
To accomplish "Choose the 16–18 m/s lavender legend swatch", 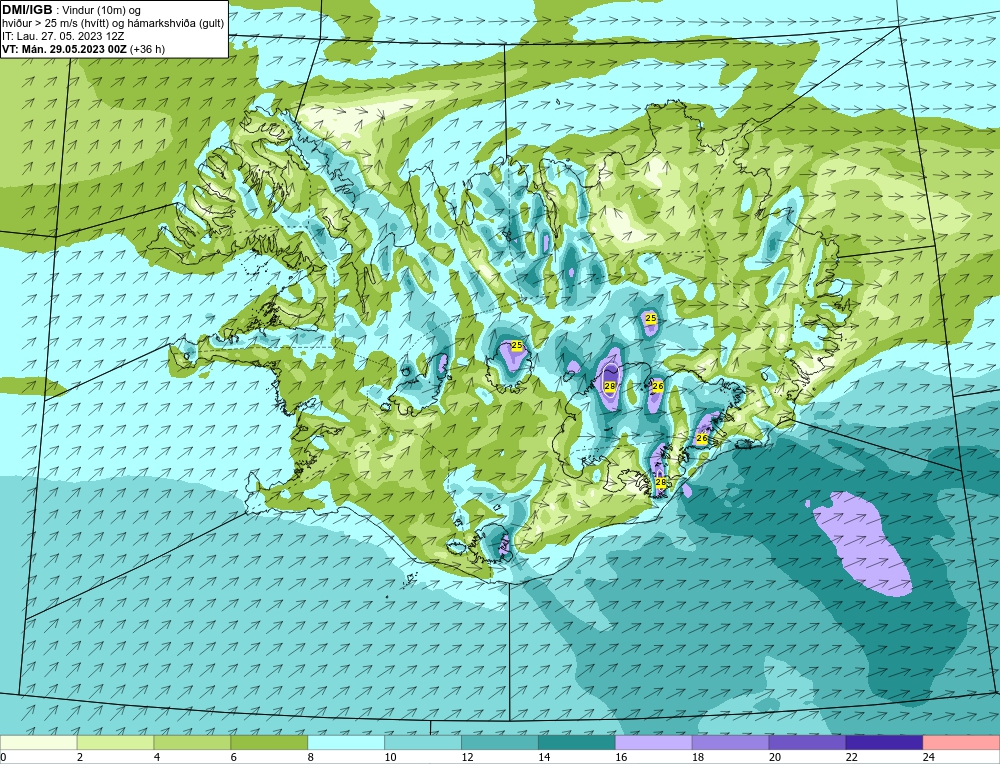I will (654, 743).
